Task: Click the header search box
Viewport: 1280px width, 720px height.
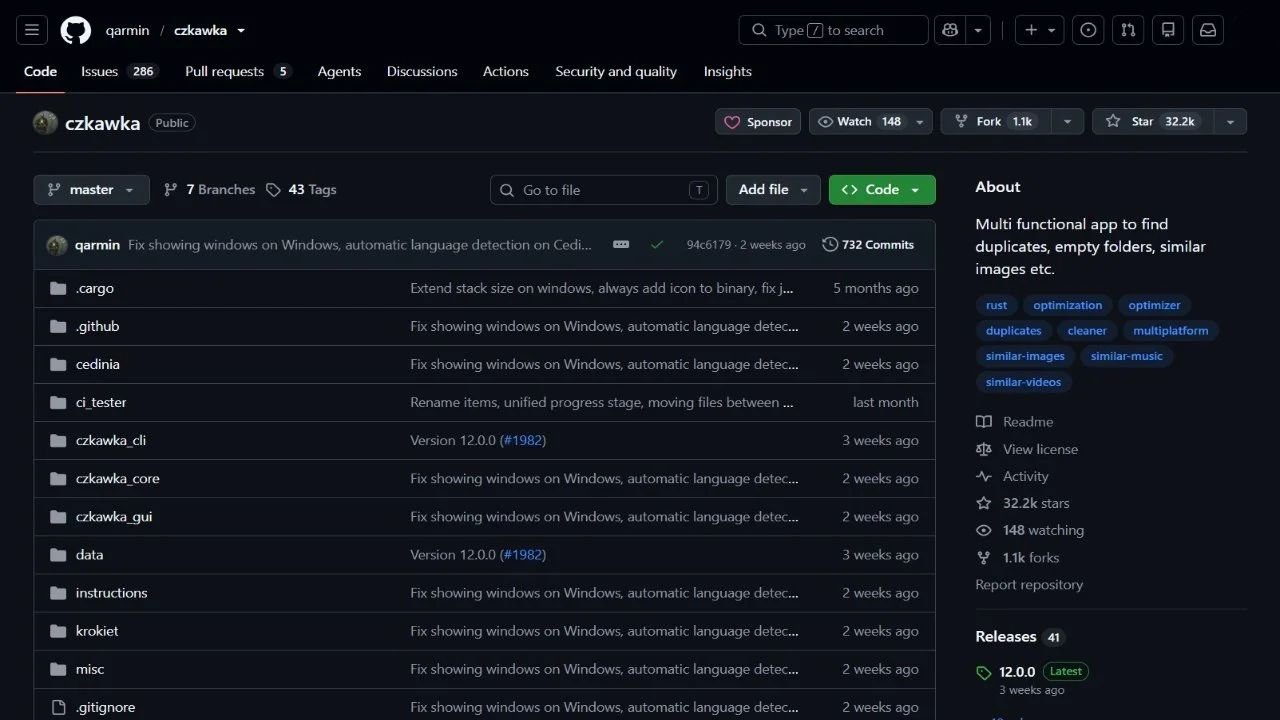Action: [x=834, y=30]
